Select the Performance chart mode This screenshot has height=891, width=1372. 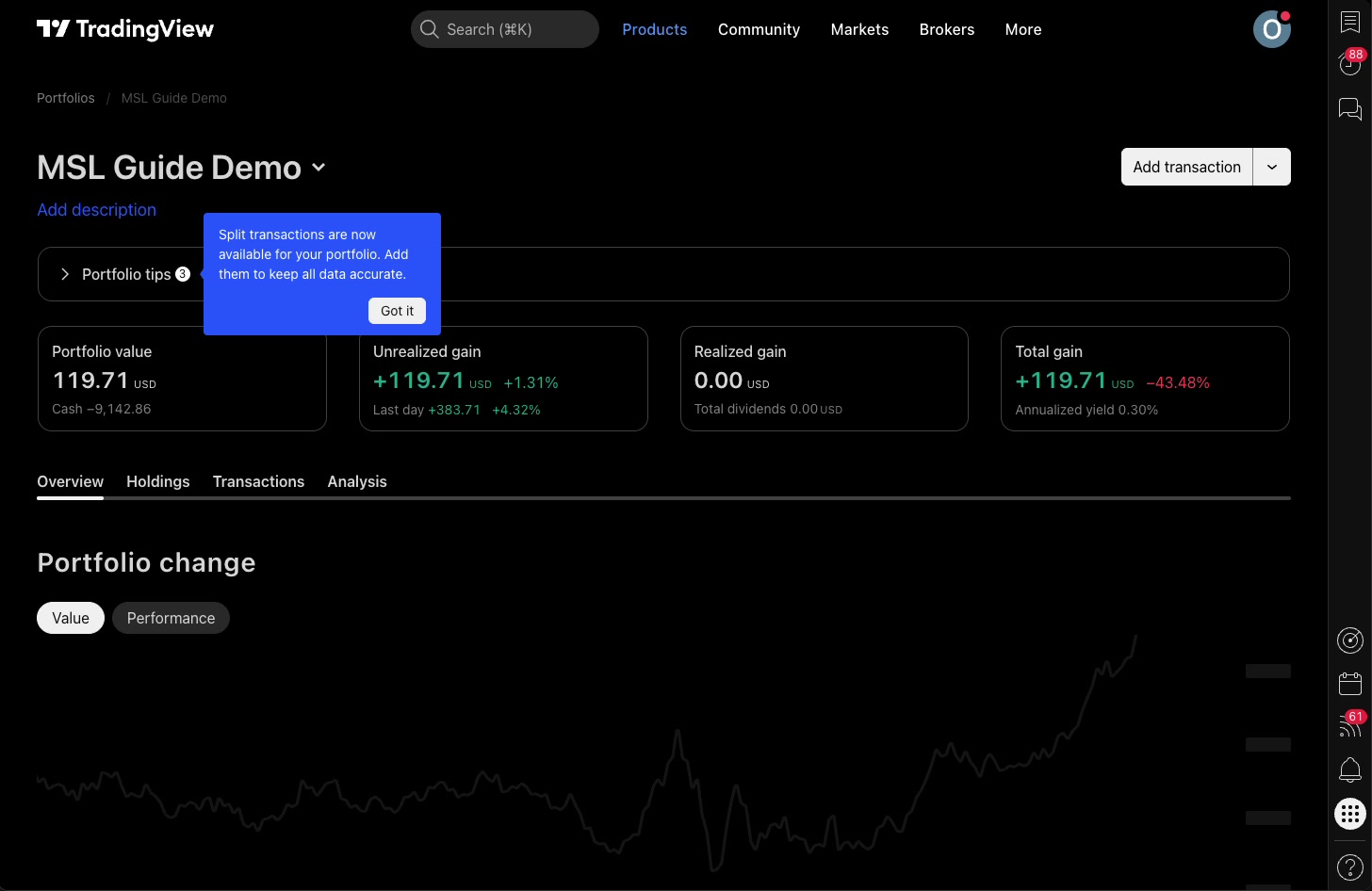[171, 618]
